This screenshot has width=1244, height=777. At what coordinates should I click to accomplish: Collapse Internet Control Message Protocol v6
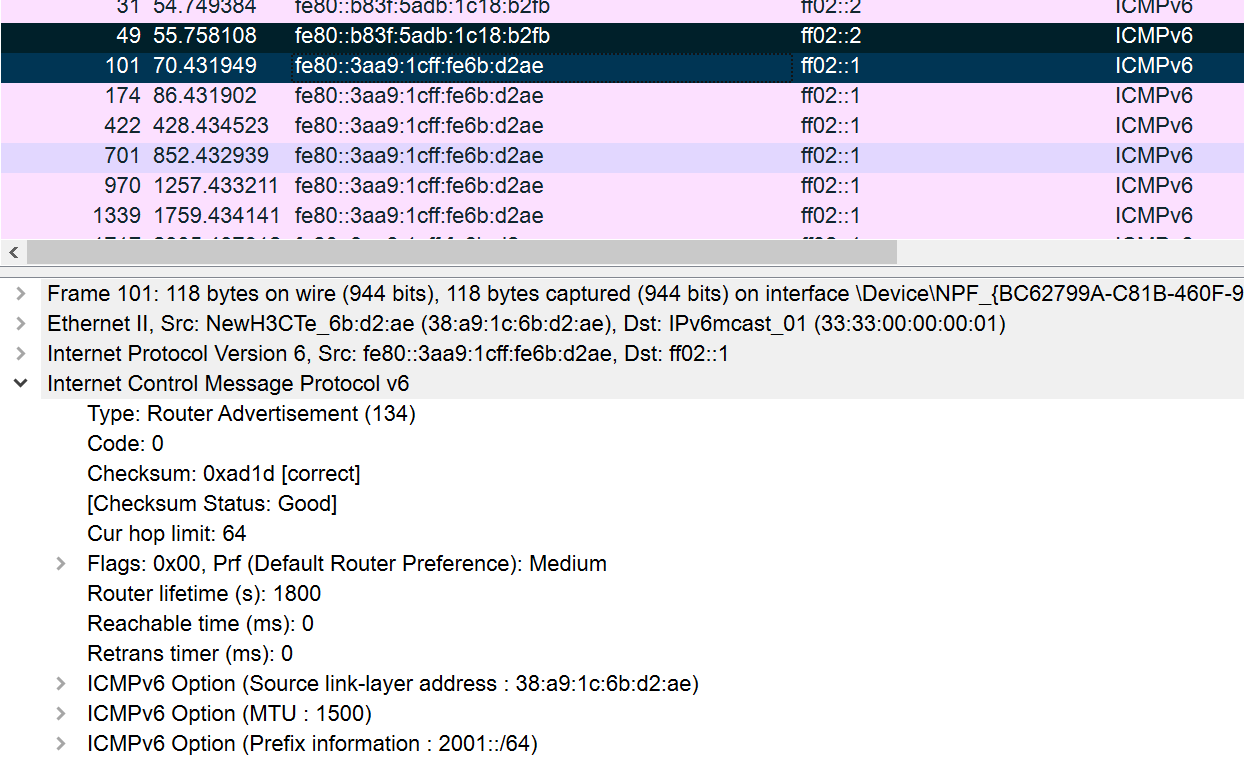tap(21, 384)
